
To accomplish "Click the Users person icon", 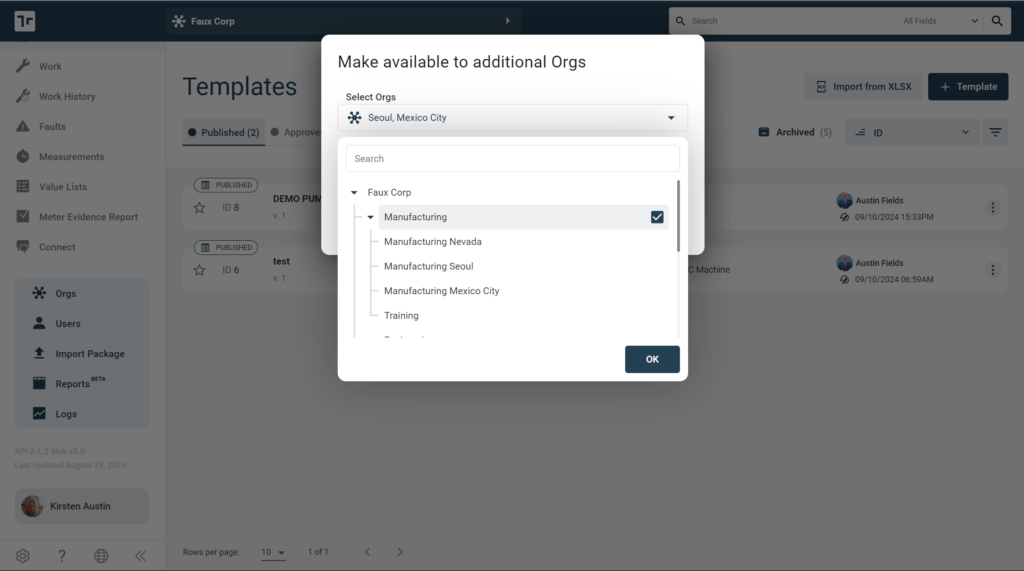I will [39, 323].
